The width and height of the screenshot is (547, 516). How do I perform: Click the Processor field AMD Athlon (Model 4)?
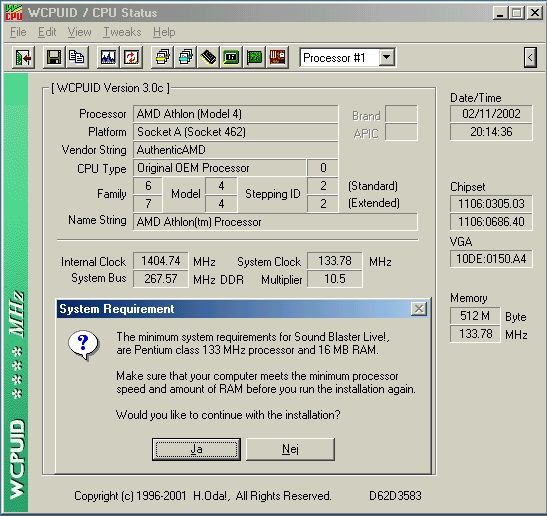[x=235, y=114]
